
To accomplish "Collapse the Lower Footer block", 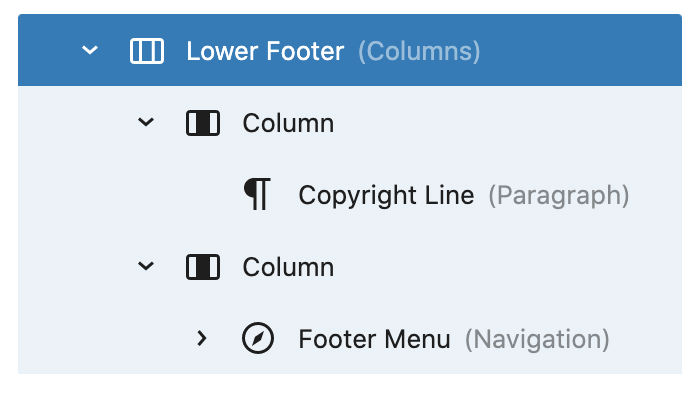I will coord(90,51).
